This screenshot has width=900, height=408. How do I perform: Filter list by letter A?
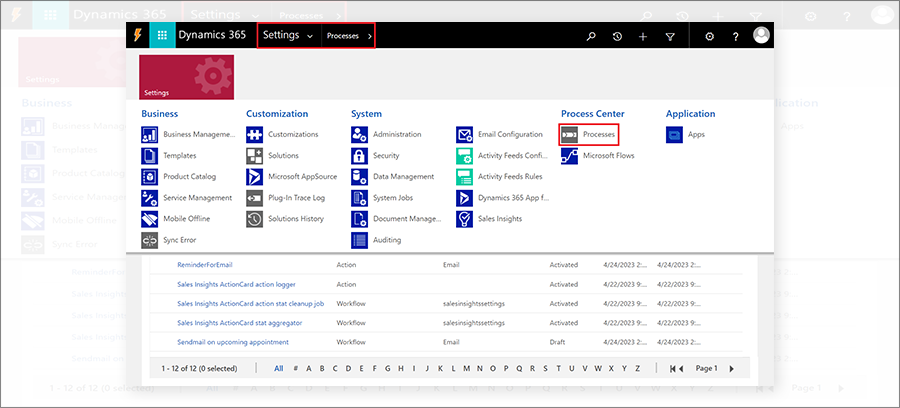308,368
